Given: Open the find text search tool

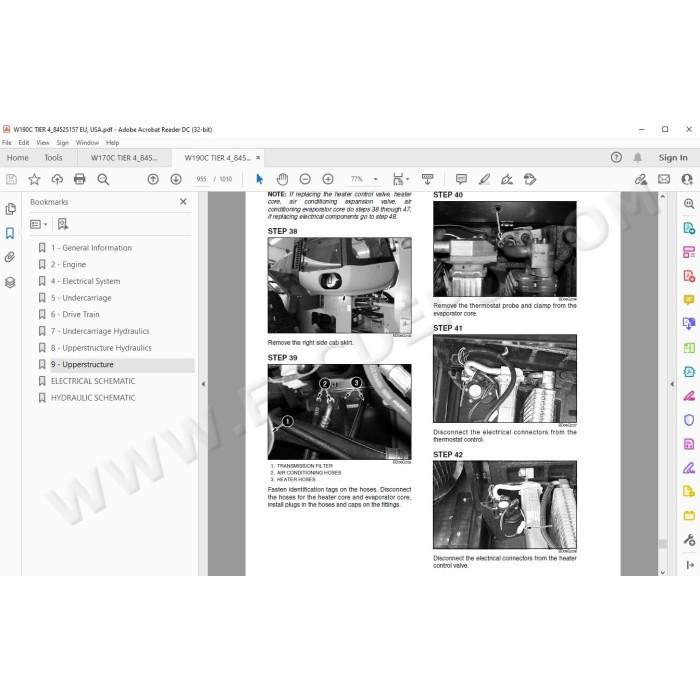Looking at the screenshot, I should click(x=103, y=179).
